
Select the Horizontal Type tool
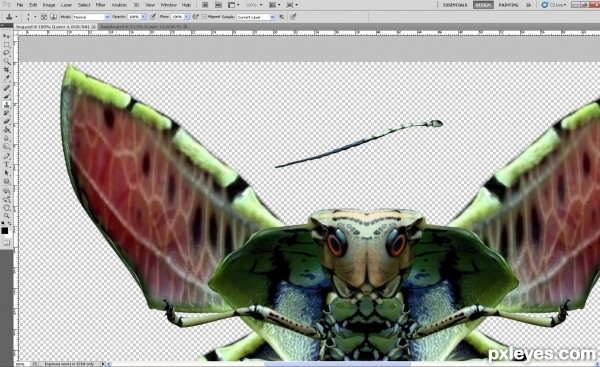point(7,165)
